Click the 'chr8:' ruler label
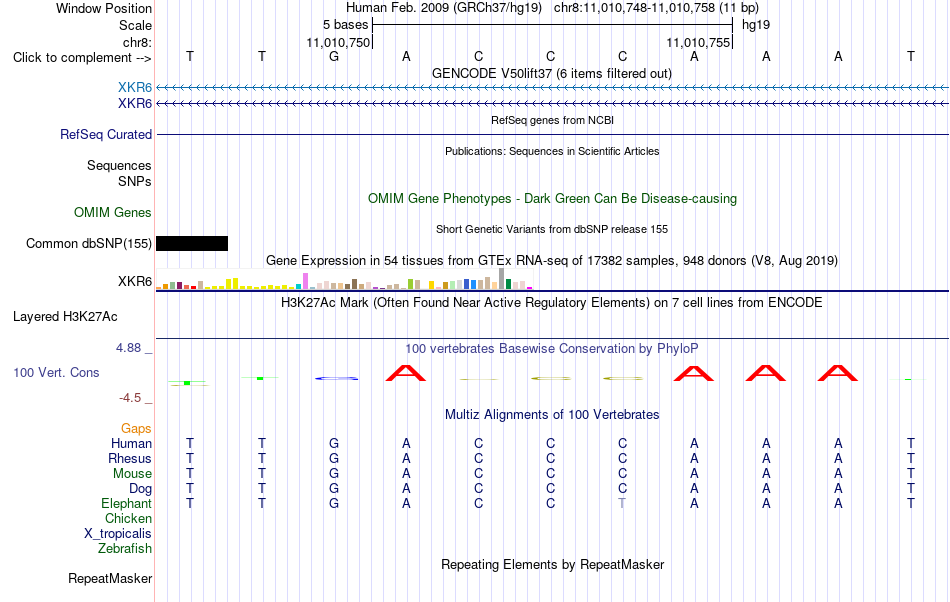Viewport: 950px width, 602px height. point(137,42)
